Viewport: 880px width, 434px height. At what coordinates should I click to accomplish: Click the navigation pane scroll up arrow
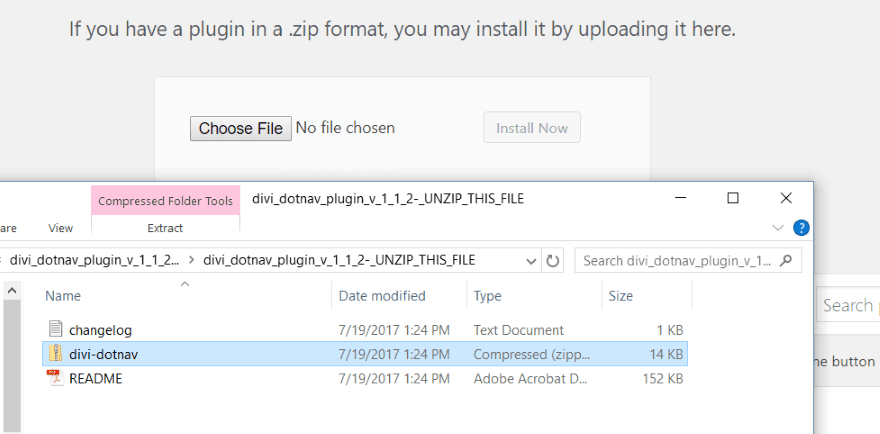12,291
